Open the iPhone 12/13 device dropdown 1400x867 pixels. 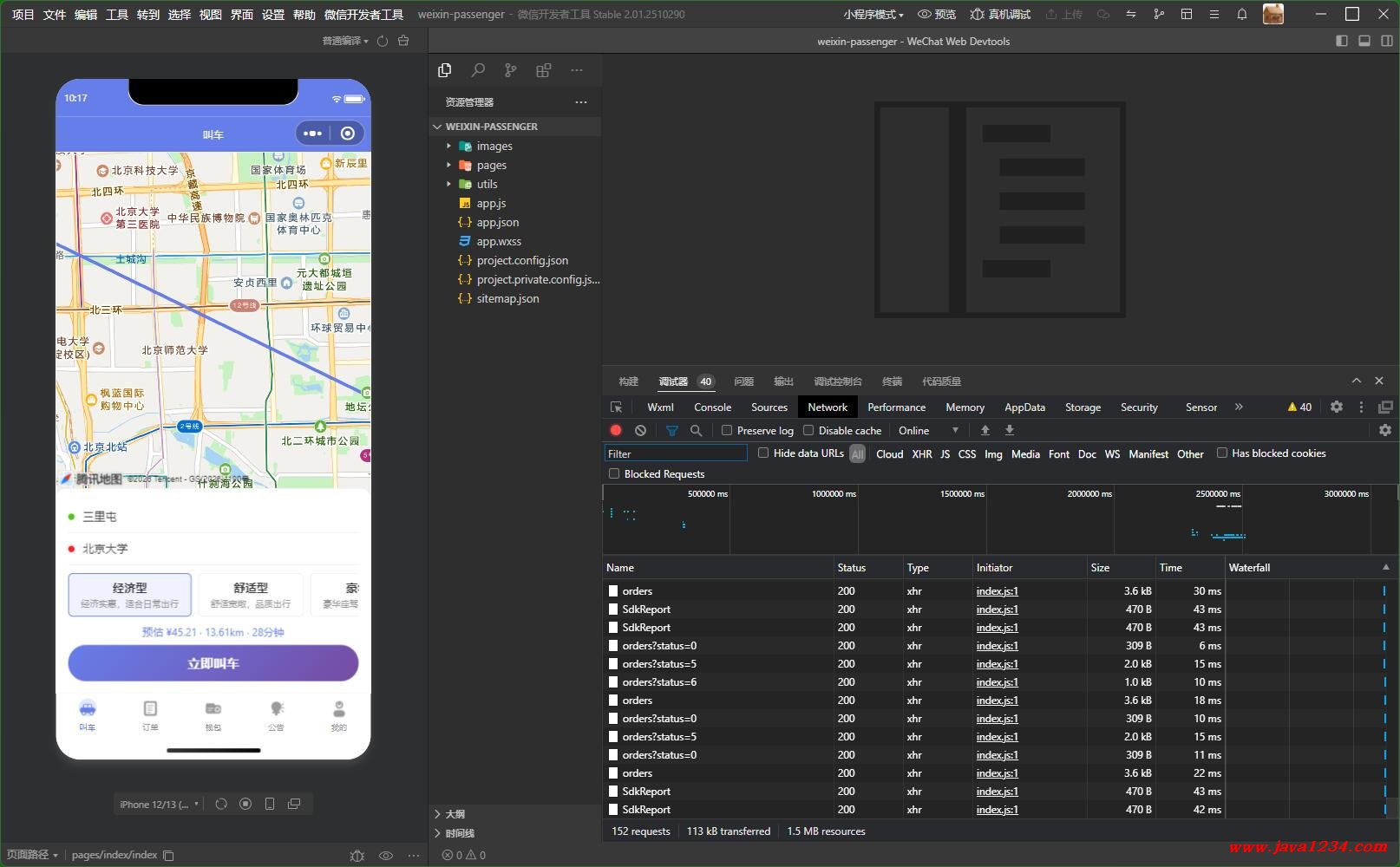click(x=160, y=804)
